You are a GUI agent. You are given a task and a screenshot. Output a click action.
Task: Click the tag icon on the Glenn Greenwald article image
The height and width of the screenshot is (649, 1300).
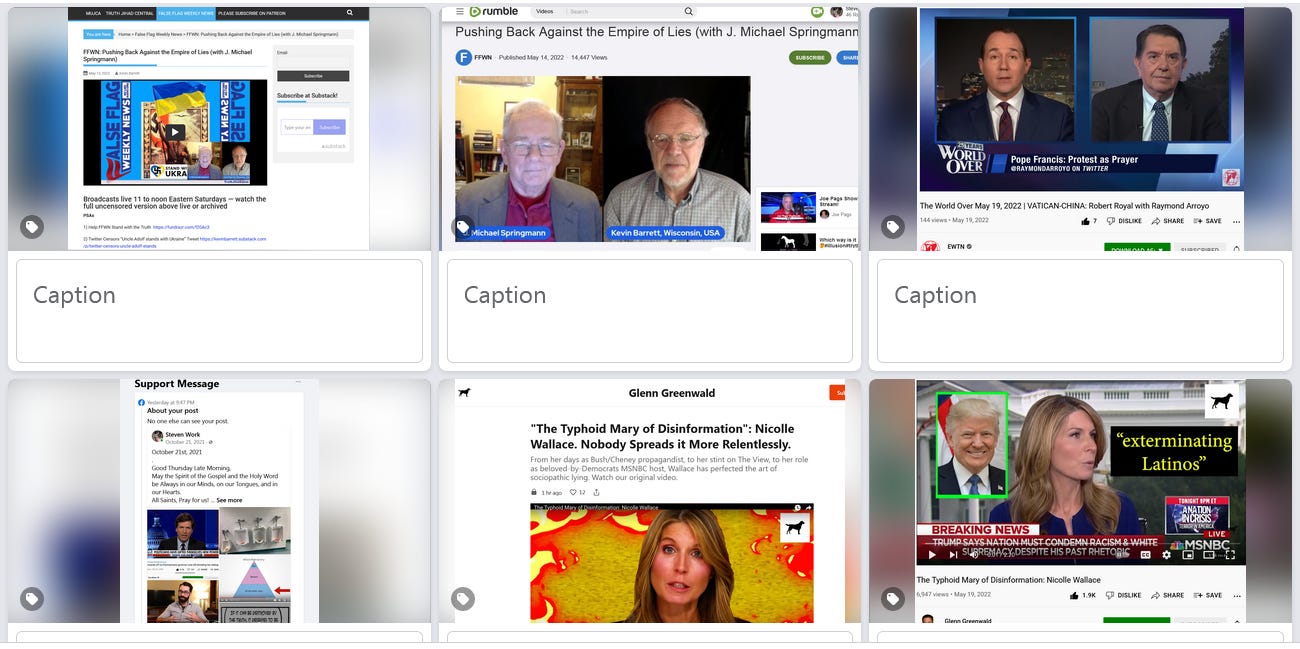[x=462, y=599]
